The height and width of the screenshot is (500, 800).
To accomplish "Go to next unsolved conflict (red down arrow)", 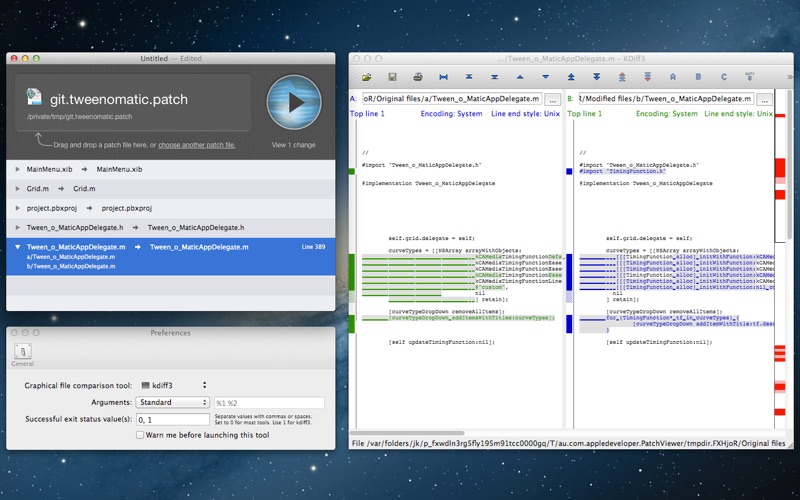I will [x=647, y=77].
